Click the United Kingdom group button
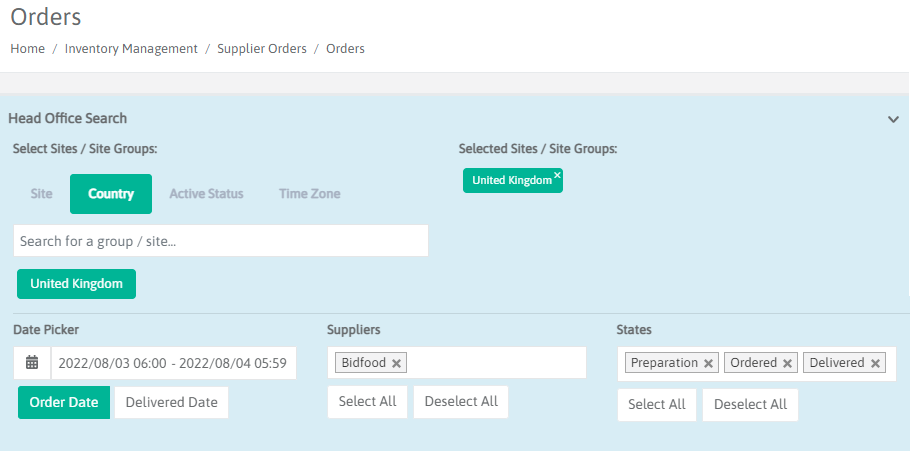 (76, 284)
